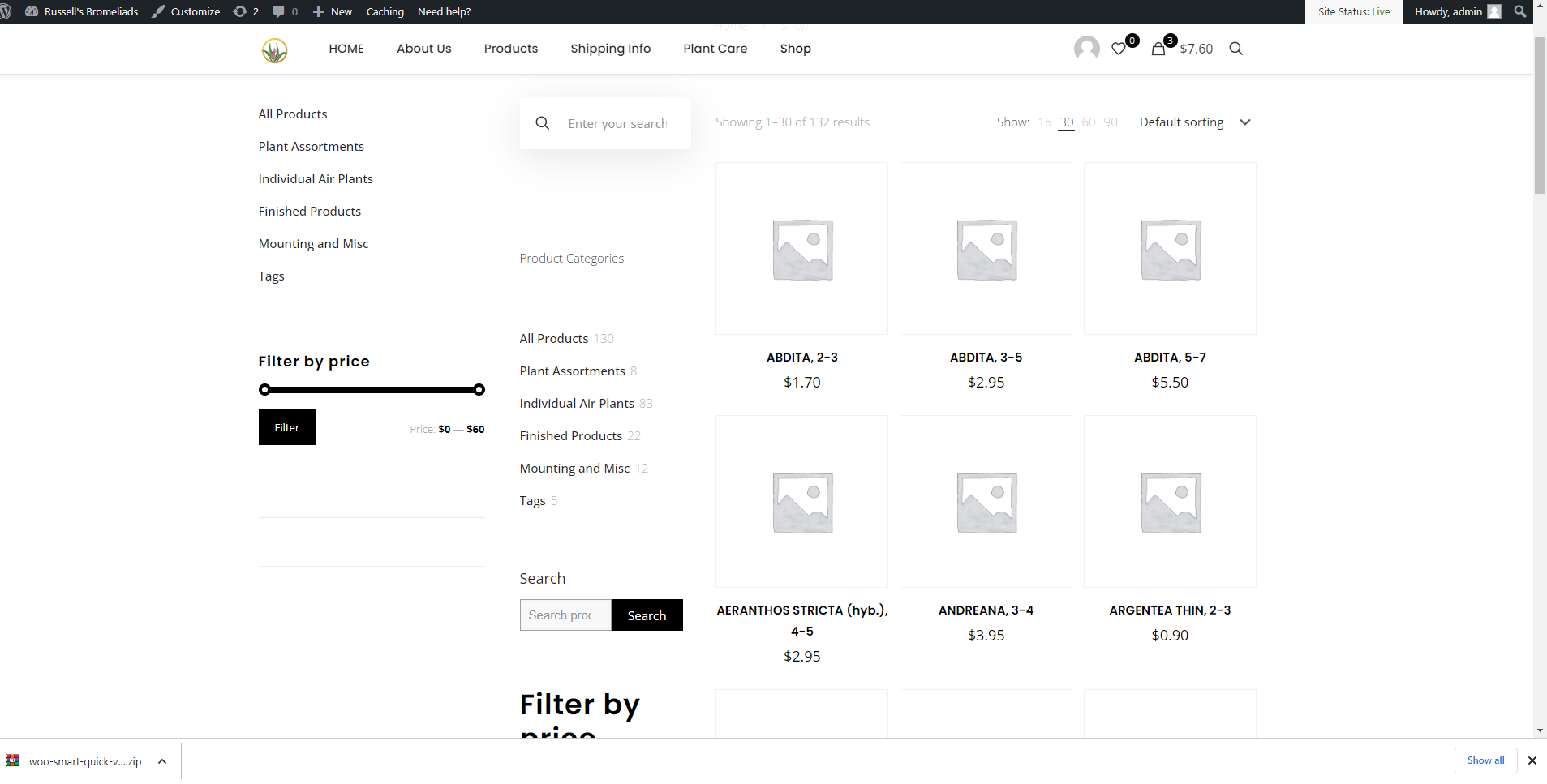Open the WordPress logo menu
Image resolution: width=1547 pixels, height=784 pixels.
coord(6,11)
